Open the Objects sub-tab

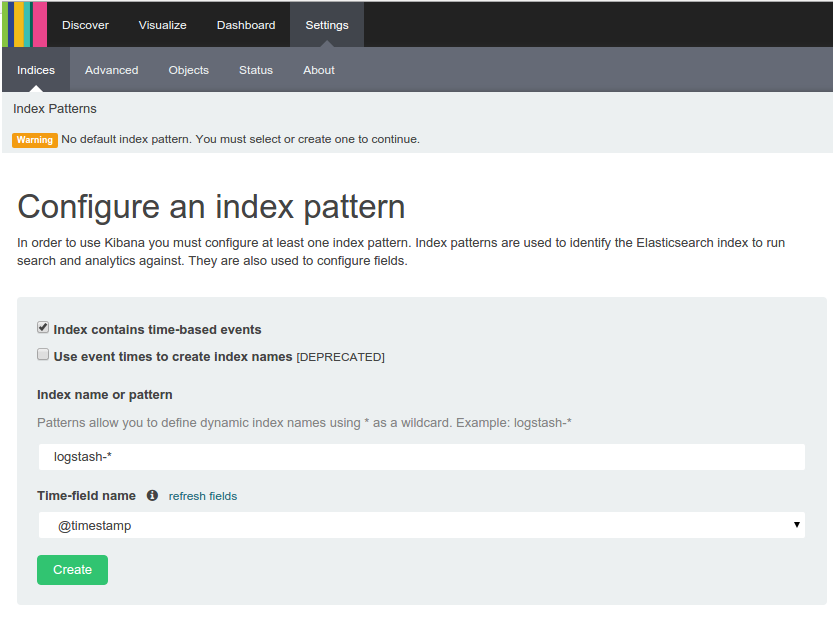coord(189,70)
